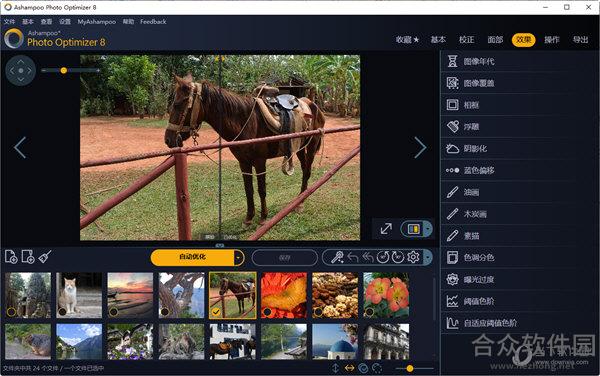Viewport: 600px width, 376px height.
Task: Click the yellow 自动优化 button
Action: click(192, 257)
